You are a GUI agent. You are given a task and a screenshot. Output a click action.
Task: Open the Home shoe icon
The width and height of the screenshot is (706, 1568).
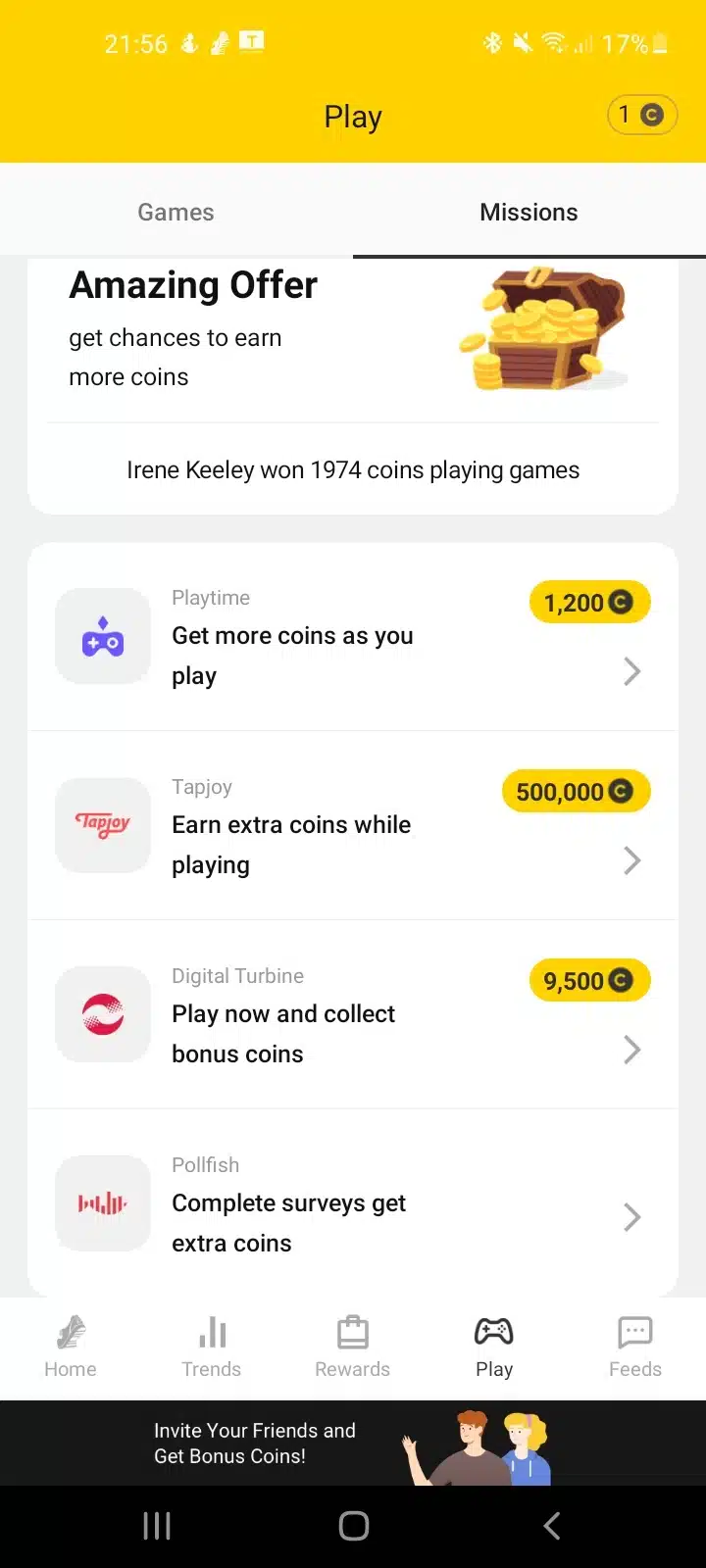click(71, 1333)
